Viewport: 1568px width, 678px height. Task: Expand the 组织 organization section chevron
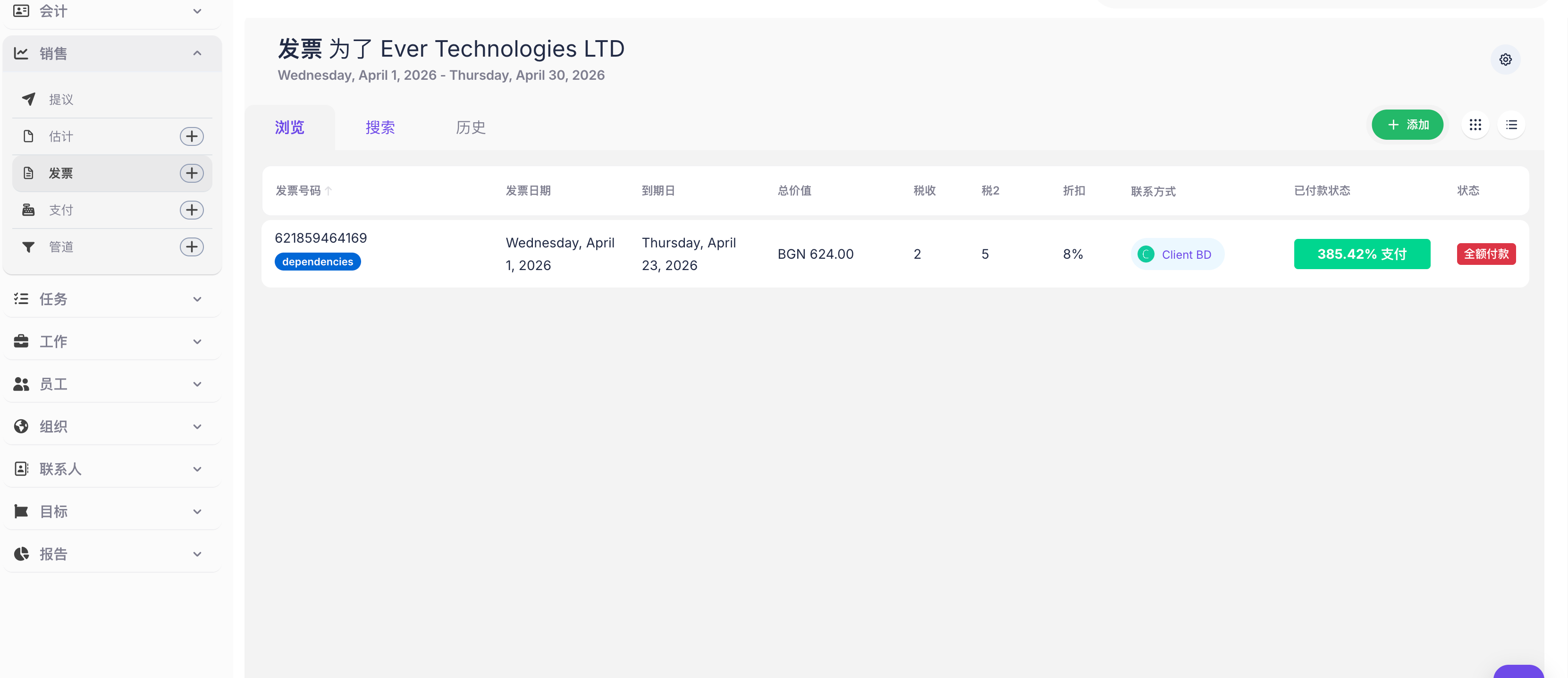tap(197, 427)
